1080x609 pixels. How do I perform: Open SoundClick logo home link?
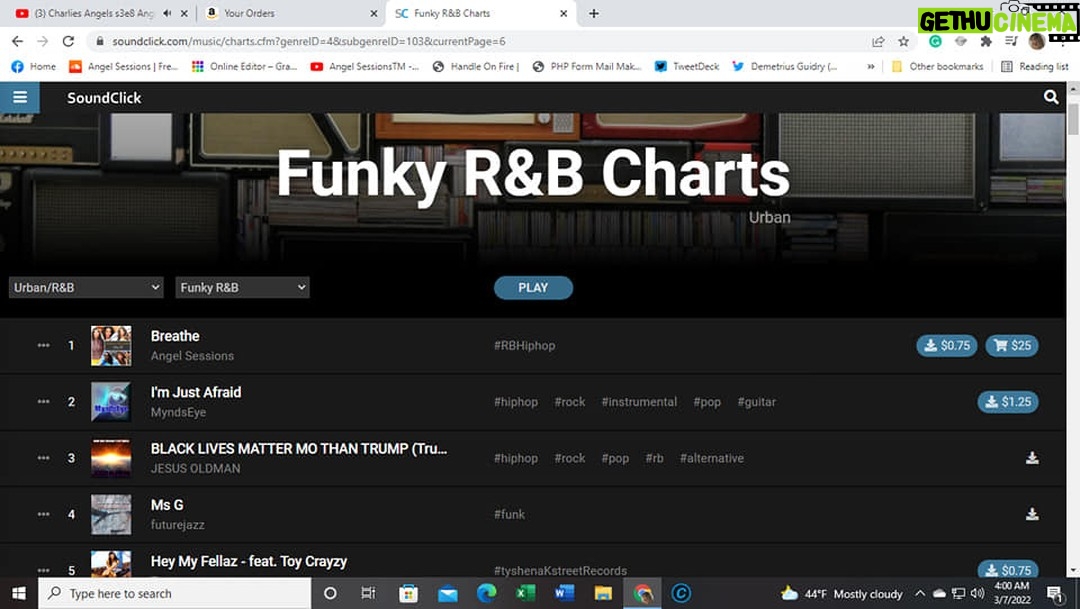click(x=104, y=98)
